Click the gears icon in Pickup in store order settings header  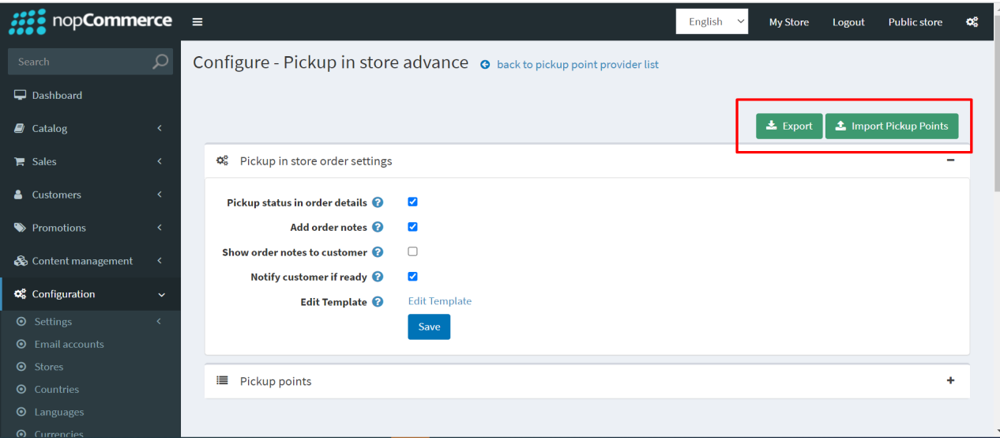tap(223, 161)
